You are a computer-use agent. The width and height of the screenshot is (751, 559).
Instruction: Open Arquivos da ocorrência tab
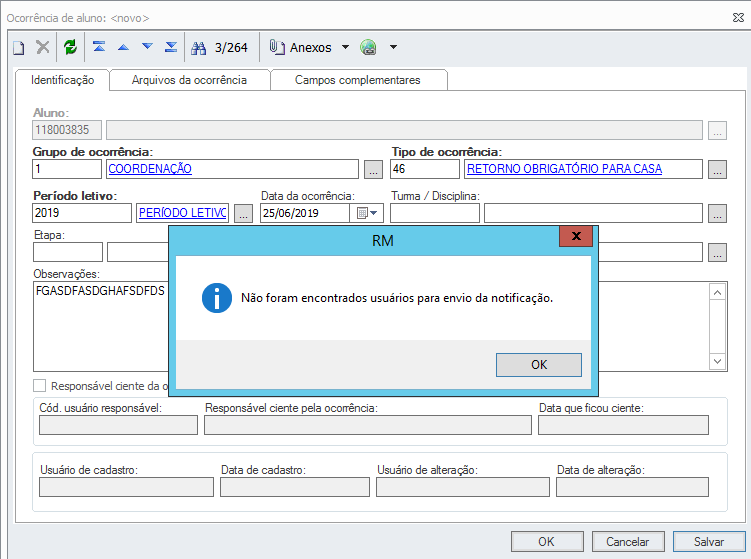point(189,80)
